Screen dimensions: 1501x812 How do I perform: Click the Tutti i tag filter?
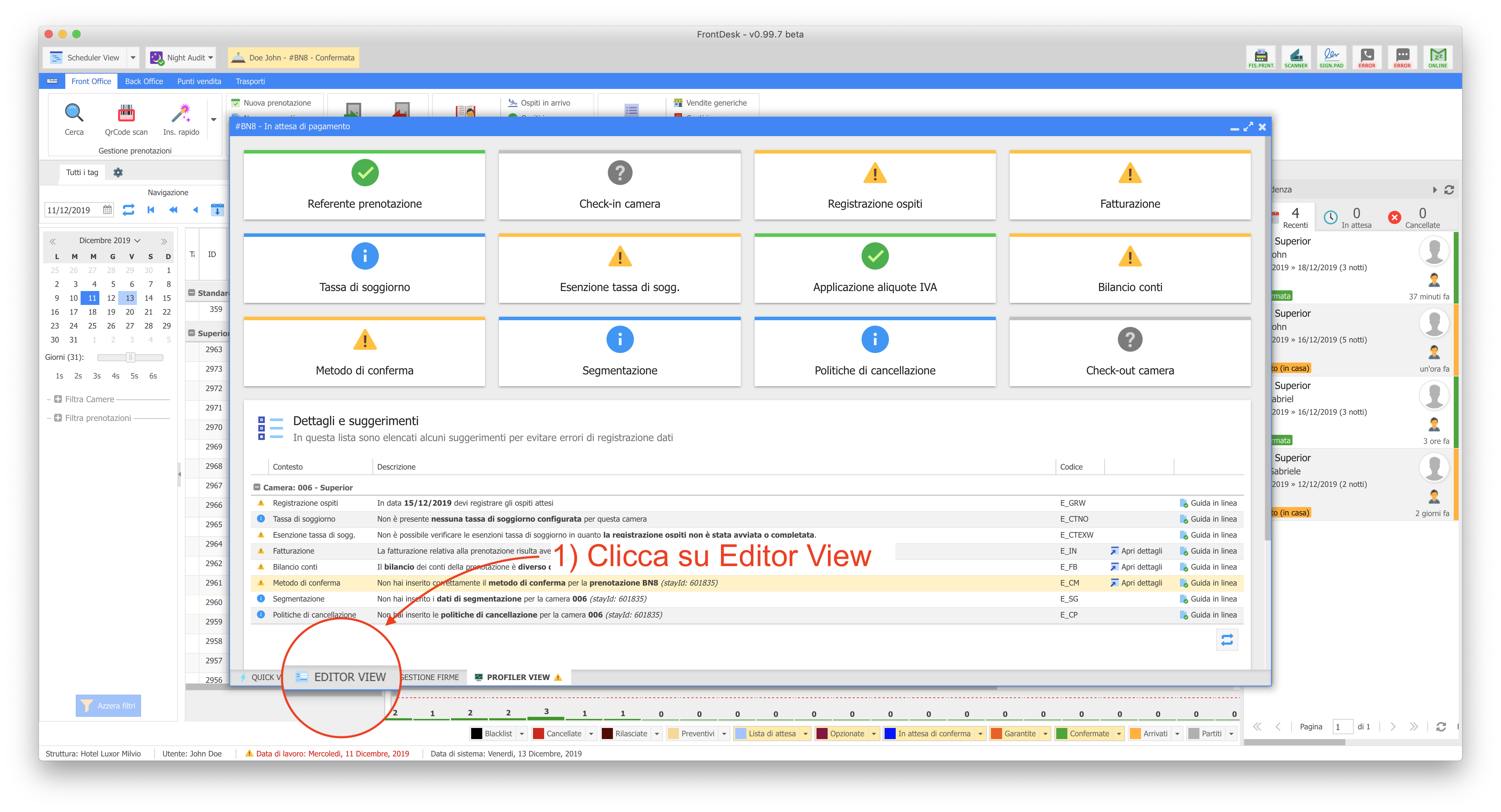[x=82, y=172]
